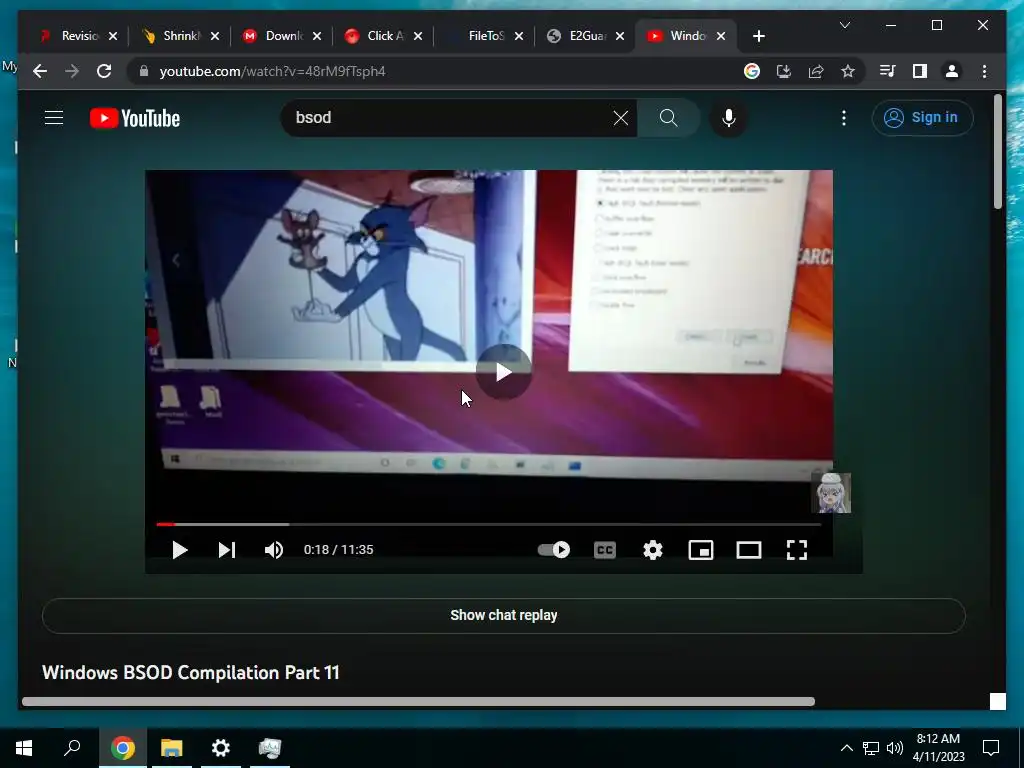Open Windows taskbar search
The width and height of the screenshot is (1024, 768).
pyautogui.click(x=72, y=748)
